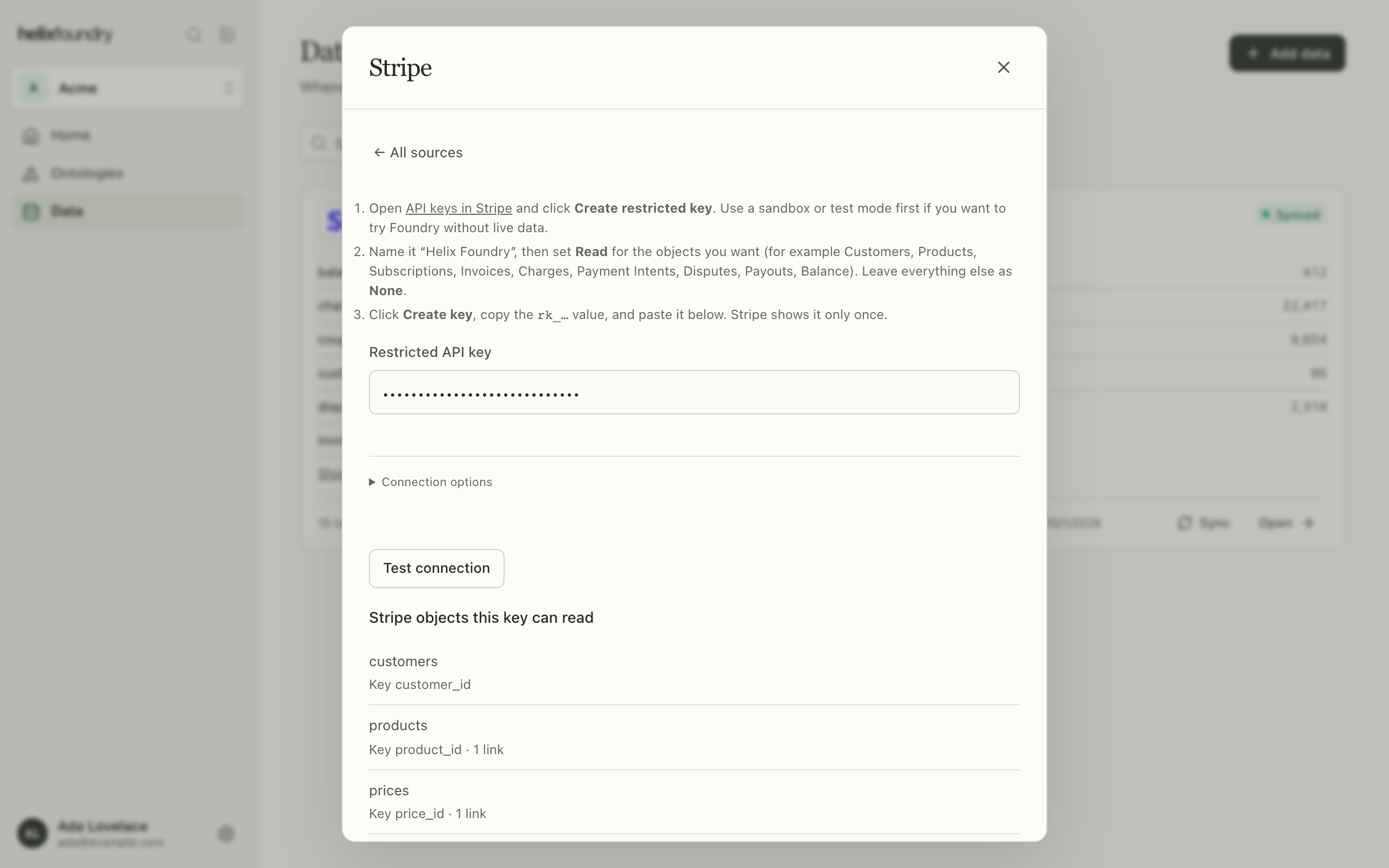Click the Key price_id · 1 link text
1389x868 pixels.
(x=428, y=814)
